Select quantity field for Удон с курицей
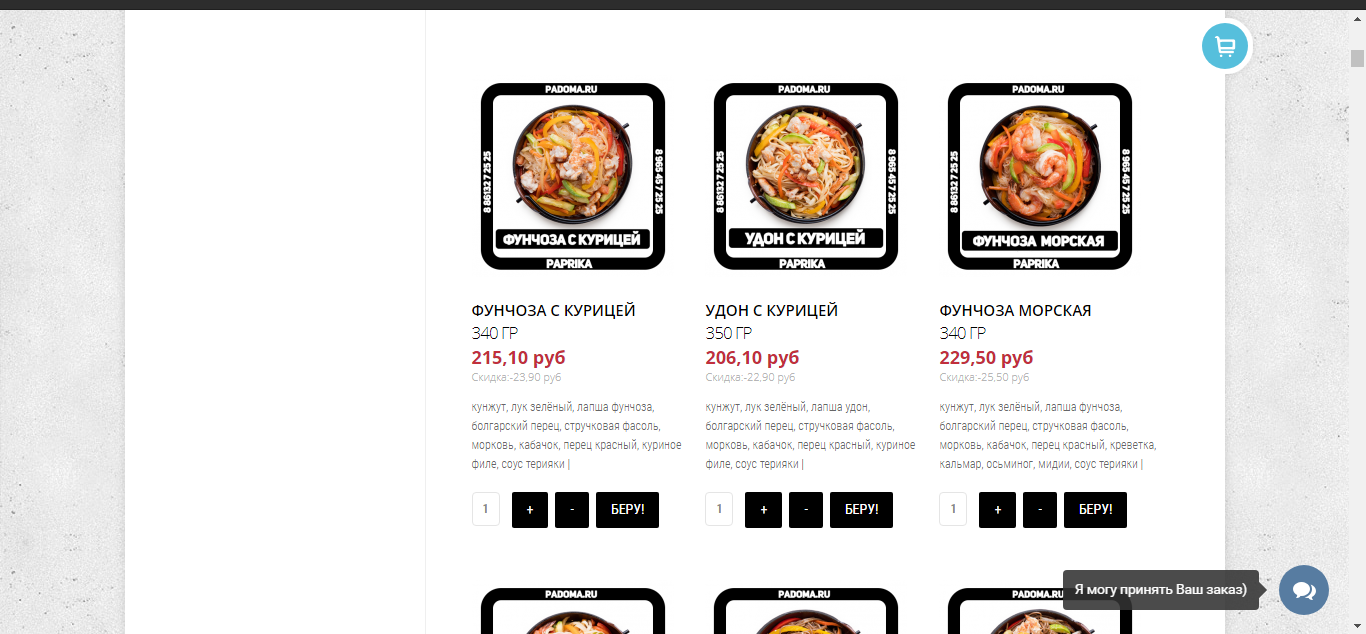The height and width of the screenshot is (634, 1366). (x=719, y=509)
